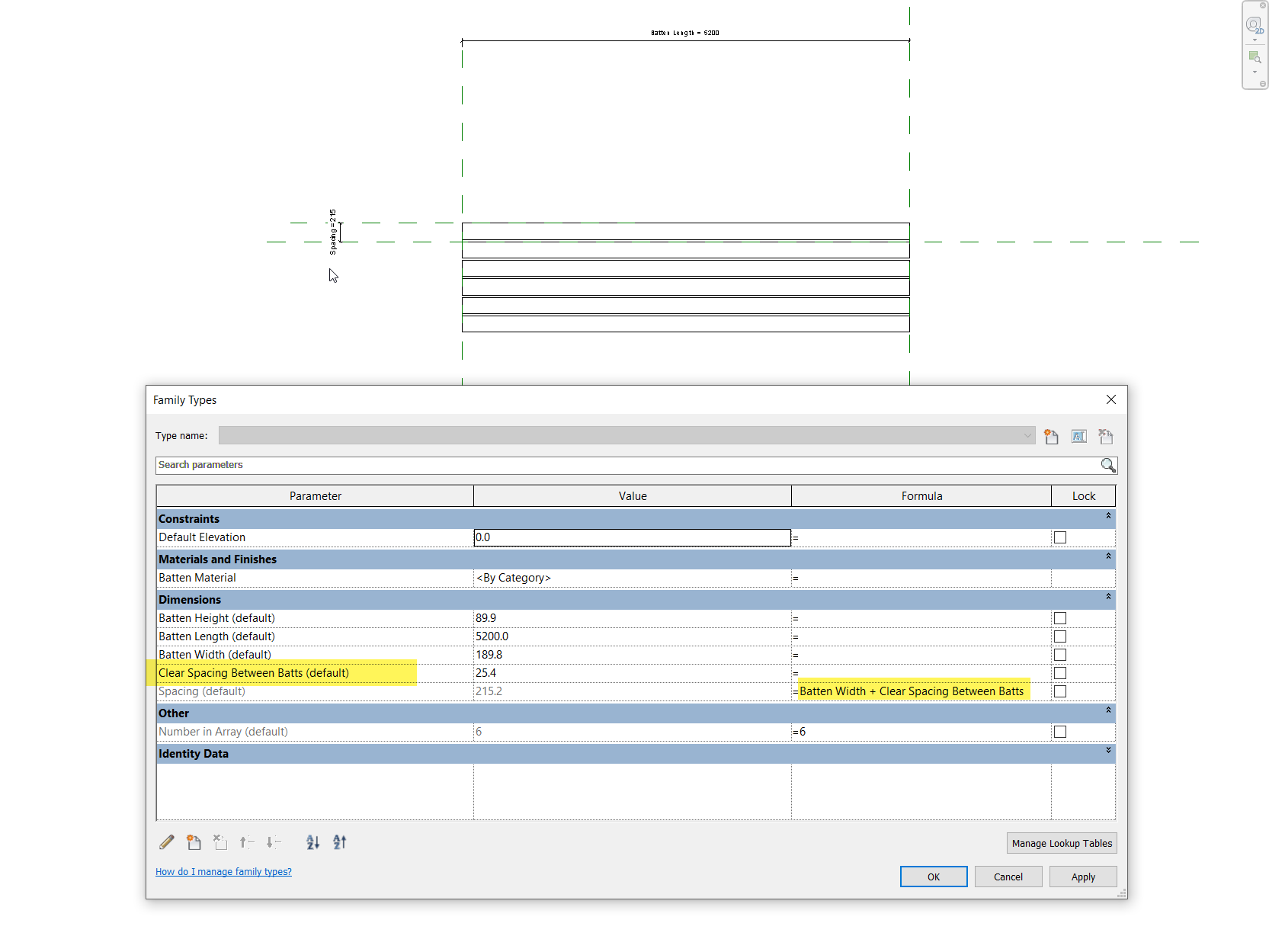Screen dimensions: 1269x952
Task: Add a new parameter using the new parameter icon
Action: pyautogui.click(x=194, y=842)
